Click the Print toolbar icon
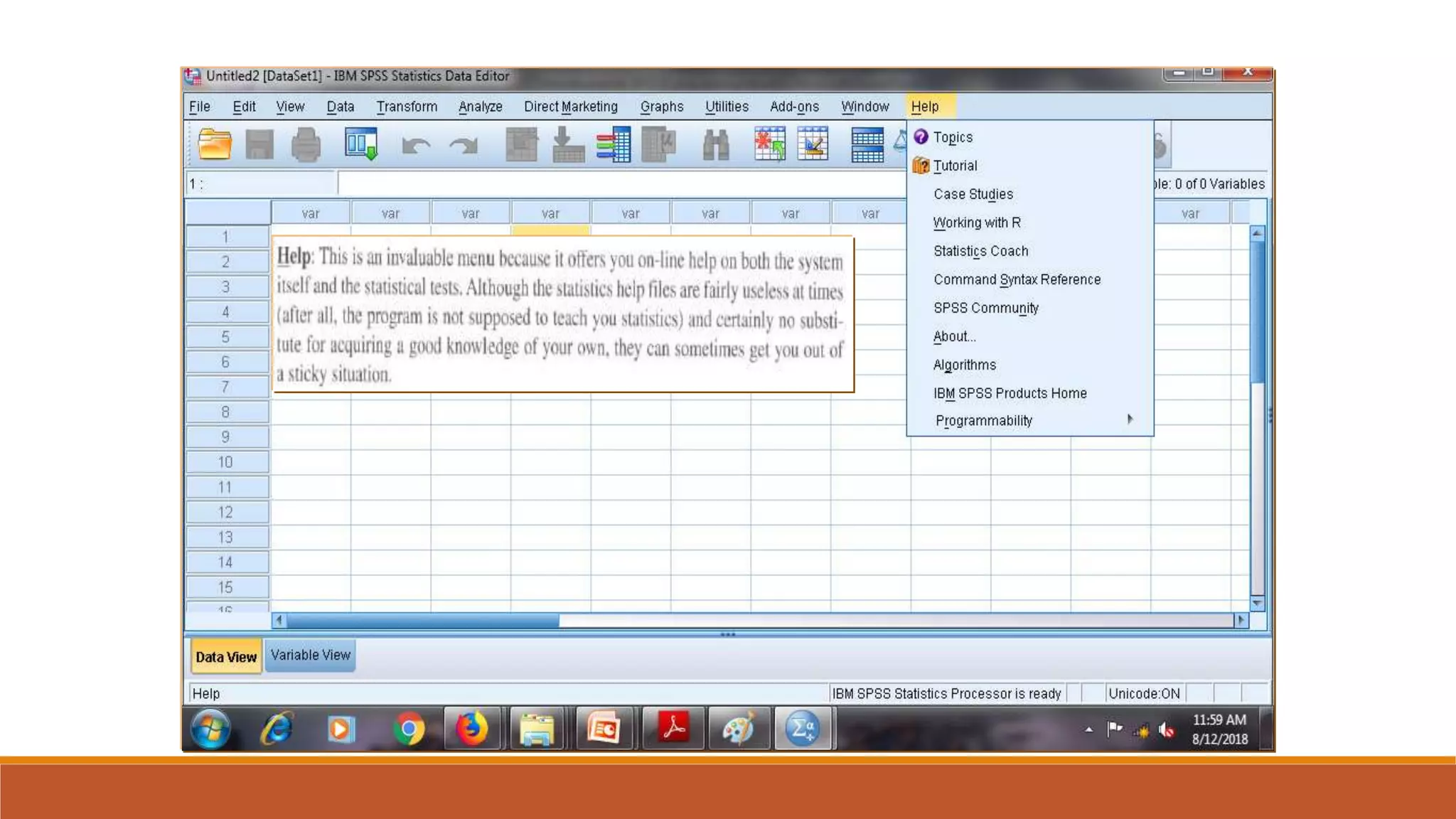Image resolution: width=1456 pixels, height=819 pixels. click(306, 145)
